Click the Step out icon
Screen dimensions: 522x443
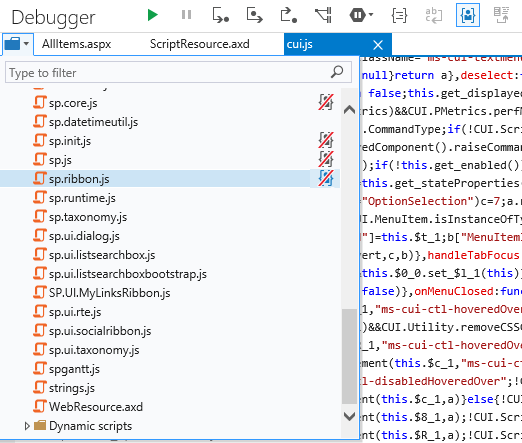click(288, 15)
